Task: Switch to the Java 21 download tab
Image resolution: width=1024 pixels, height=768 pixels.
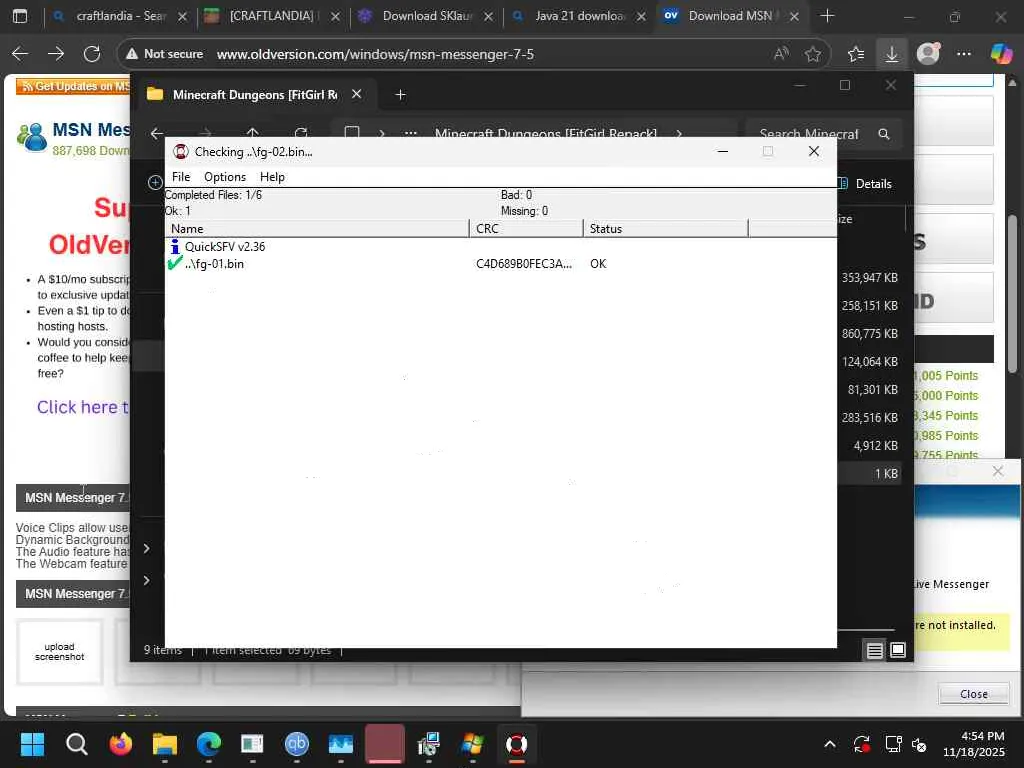Action: click(x=579, y=16)
